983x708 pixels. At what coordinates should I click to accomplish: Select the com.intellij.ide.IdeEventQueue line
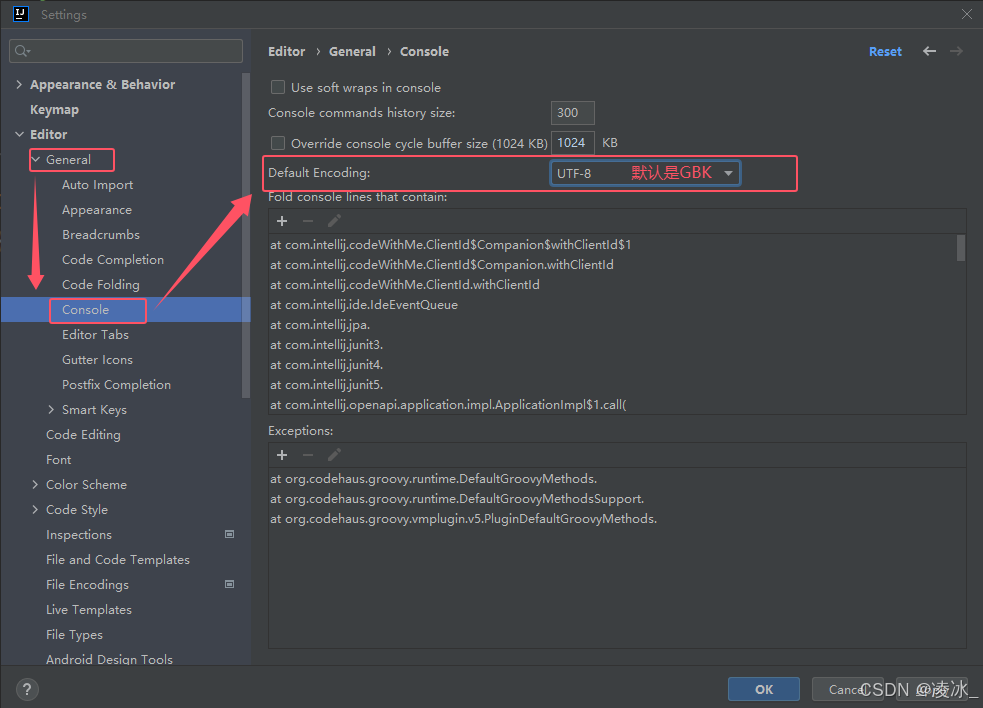pyautogui.click(x=364, y=305)
